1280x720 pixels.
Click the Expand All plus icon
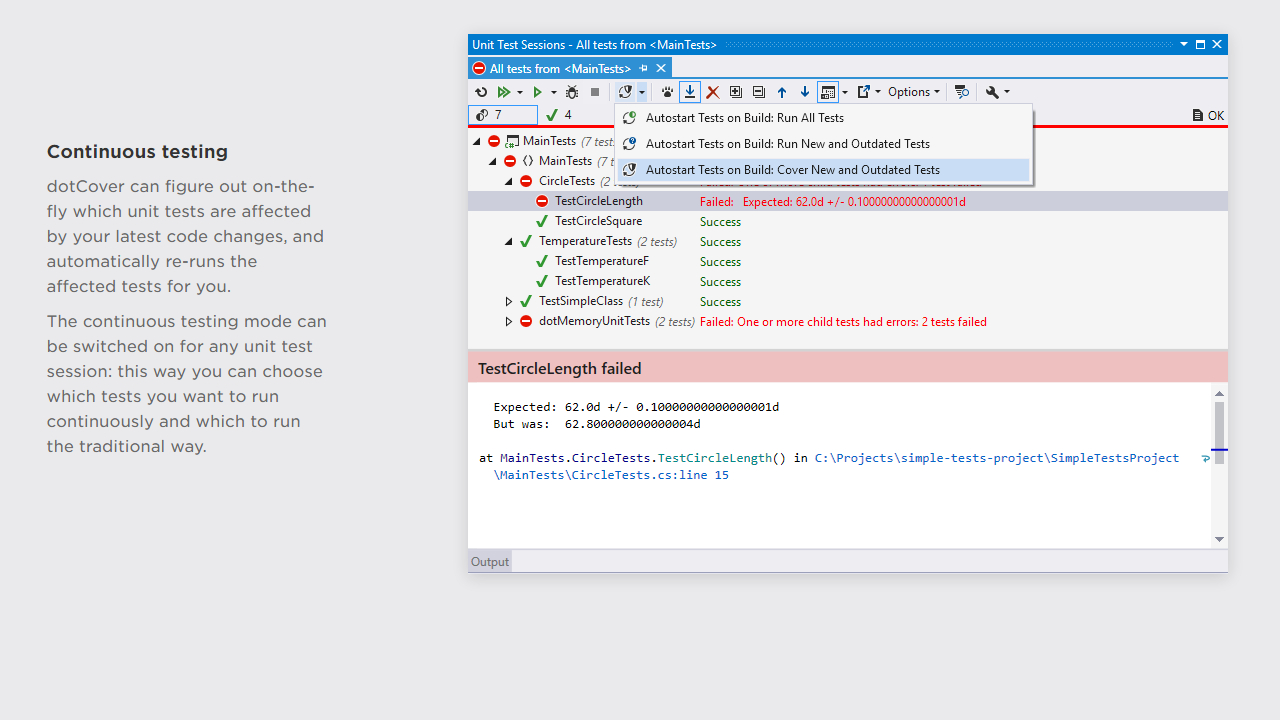[x=736, y=92]
